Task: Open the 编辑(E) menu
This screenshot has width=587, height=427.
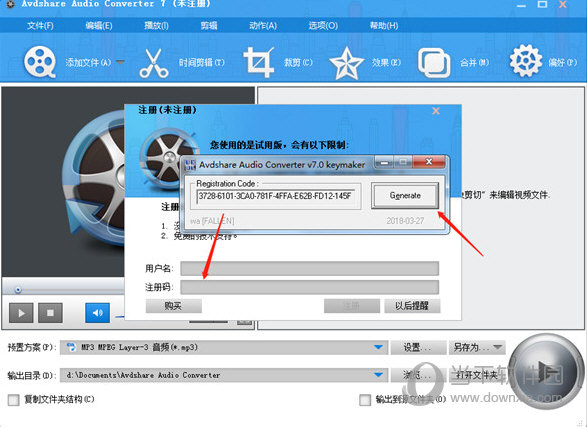Action: pyautogui.click(x=99, y=26)
